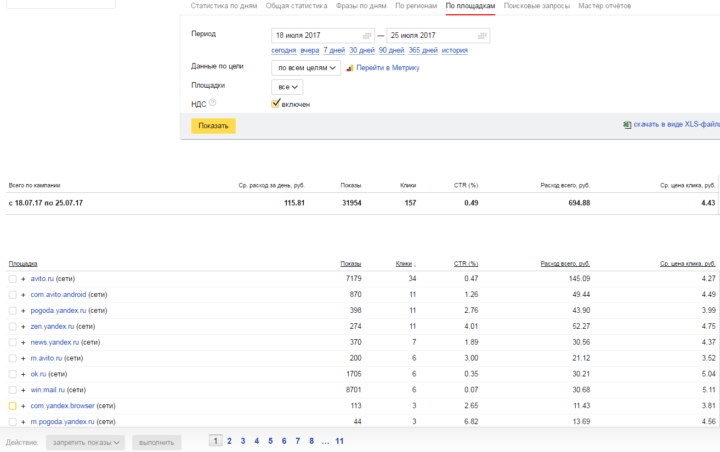720x452 pixels.
Task: Open the Площадки 'все' dropdown
Action: click(287, 87)
